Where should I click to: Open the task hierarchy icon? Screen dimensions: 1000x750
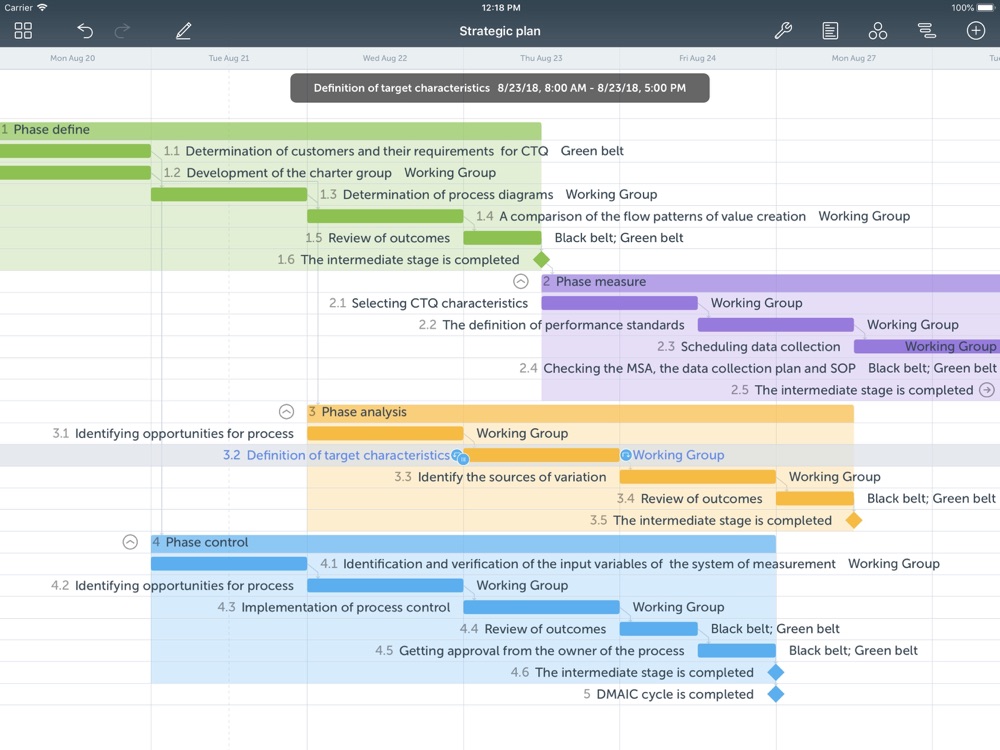[926, 31]
